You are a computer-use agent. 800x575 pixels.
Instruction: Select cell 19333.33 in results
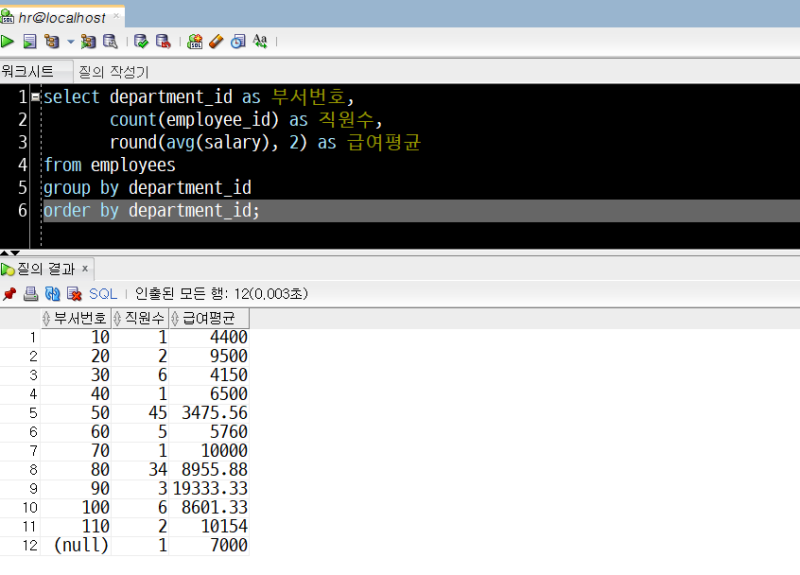(209, 488)
